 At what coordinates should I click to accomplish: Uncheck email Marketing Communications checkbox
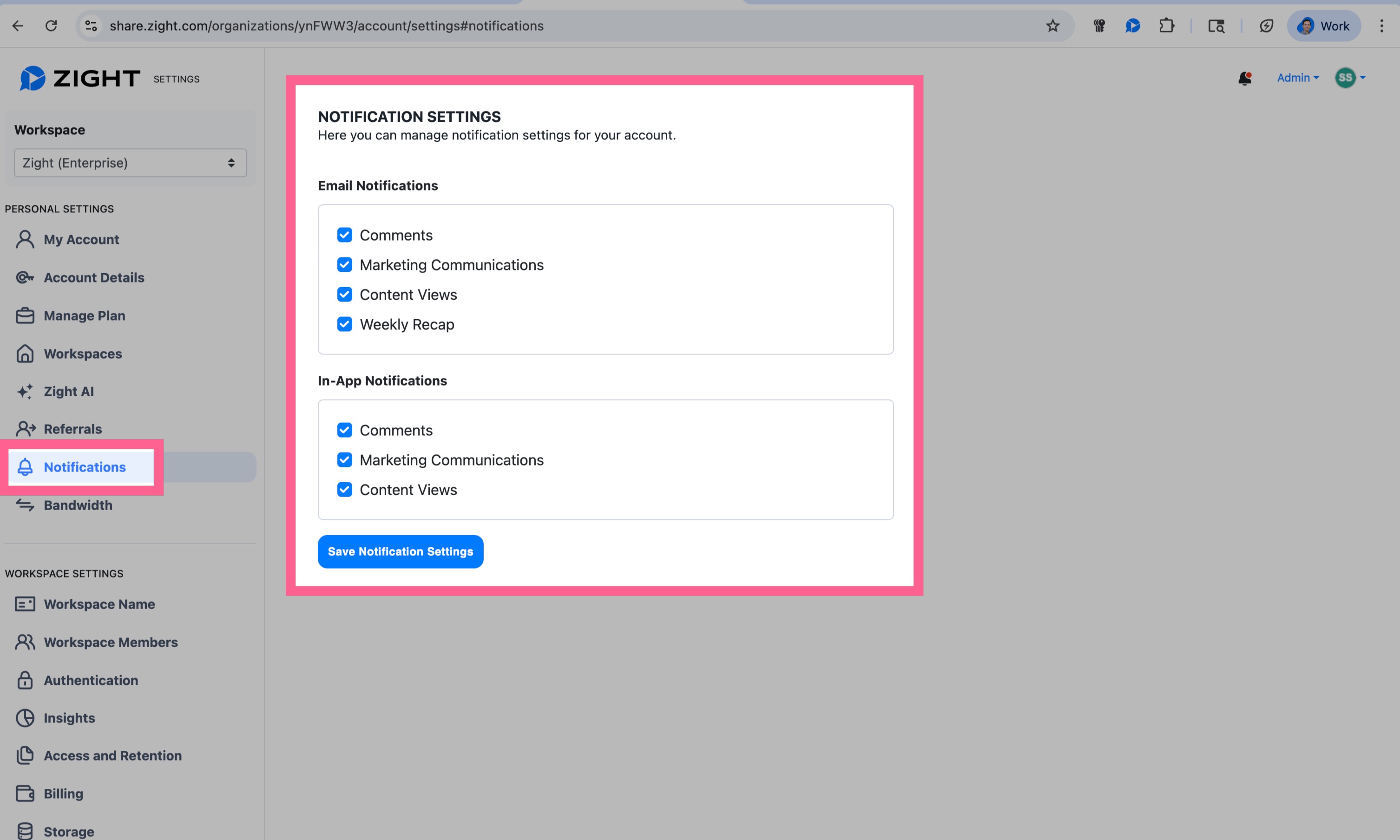(x=344, y=265)
